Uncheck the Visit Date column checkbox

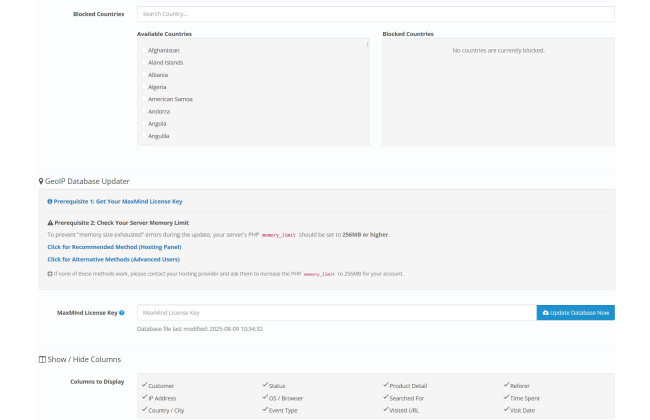coord(507,409)
